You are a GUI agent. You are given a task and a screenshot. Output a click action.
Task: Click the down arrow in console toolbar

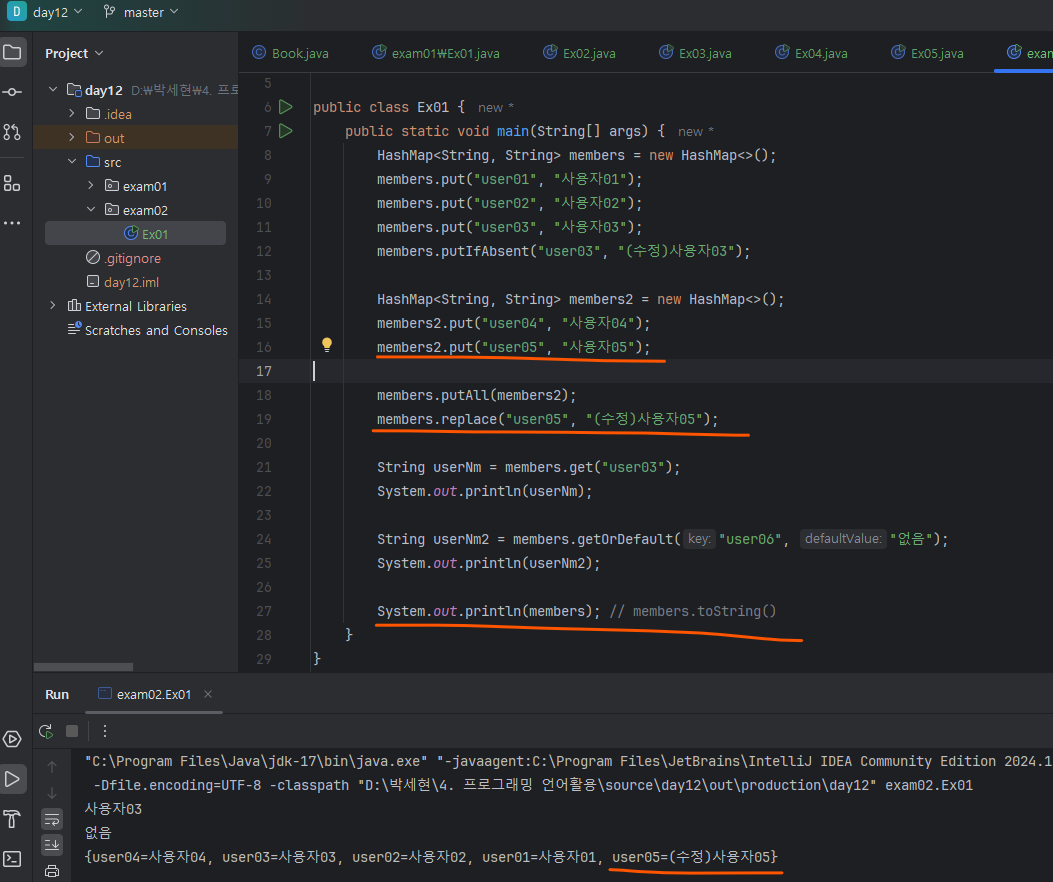[x=52, y=793]
